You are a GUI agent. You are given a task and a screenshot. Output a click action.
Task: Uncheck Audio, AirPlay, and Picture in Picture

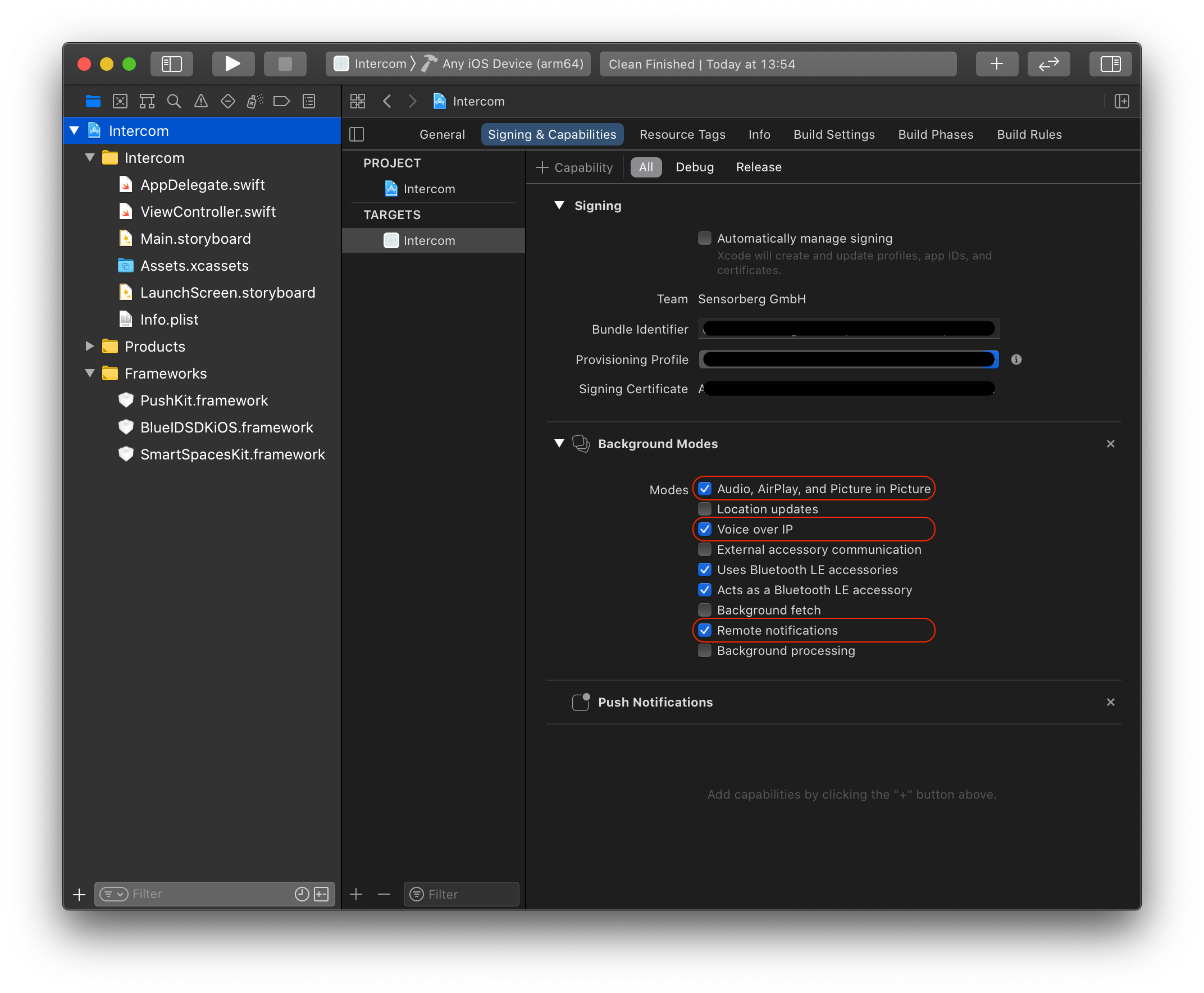coord(705,489)
